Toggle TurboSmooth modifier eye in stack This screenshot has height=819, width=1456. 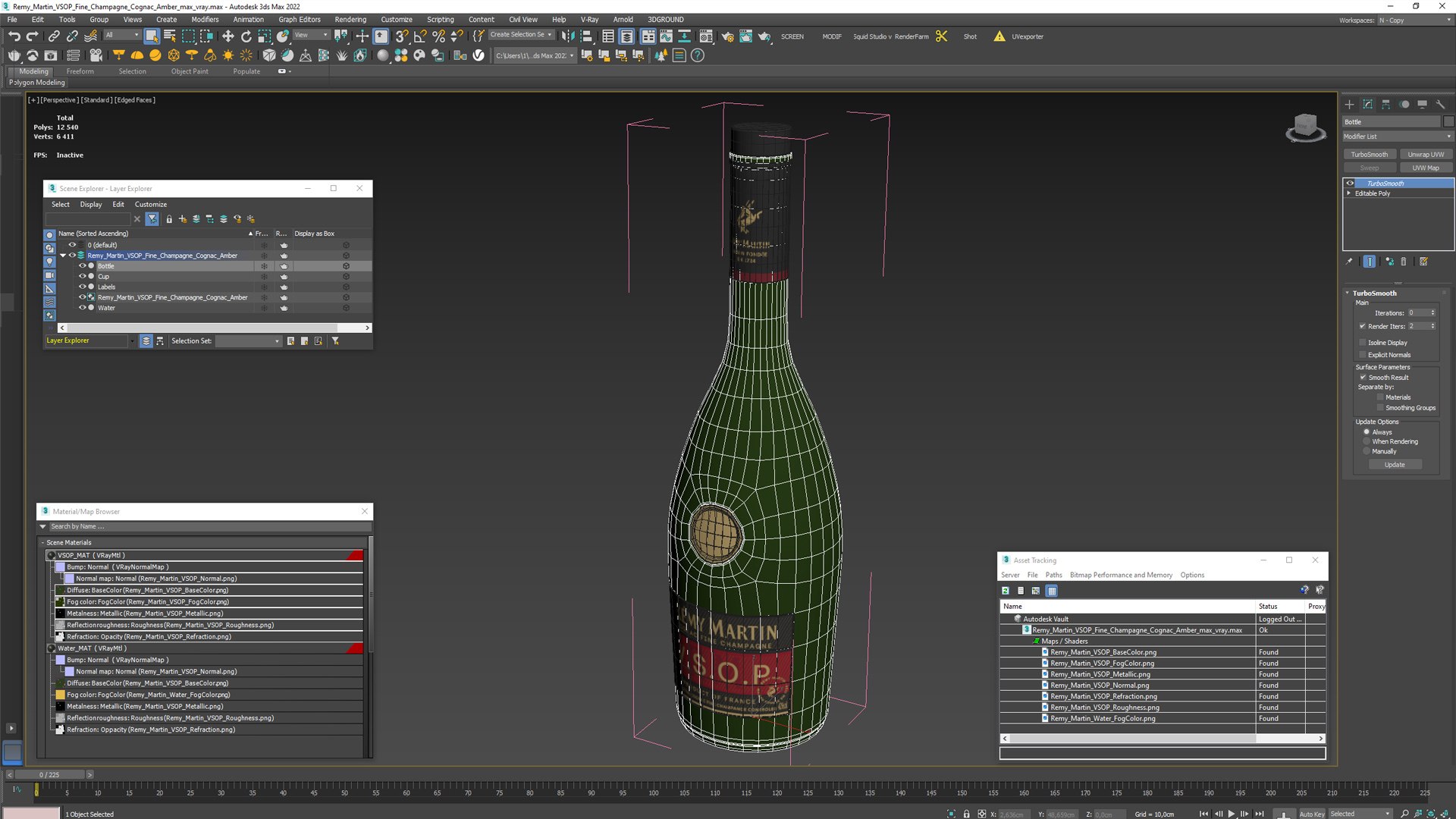coord(1350,184)
